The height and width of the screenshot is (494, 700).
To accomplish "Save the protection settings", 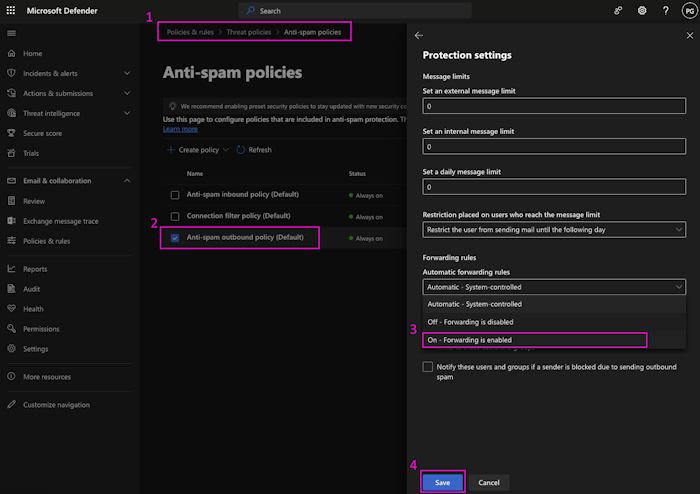I will tap(442, 482).
